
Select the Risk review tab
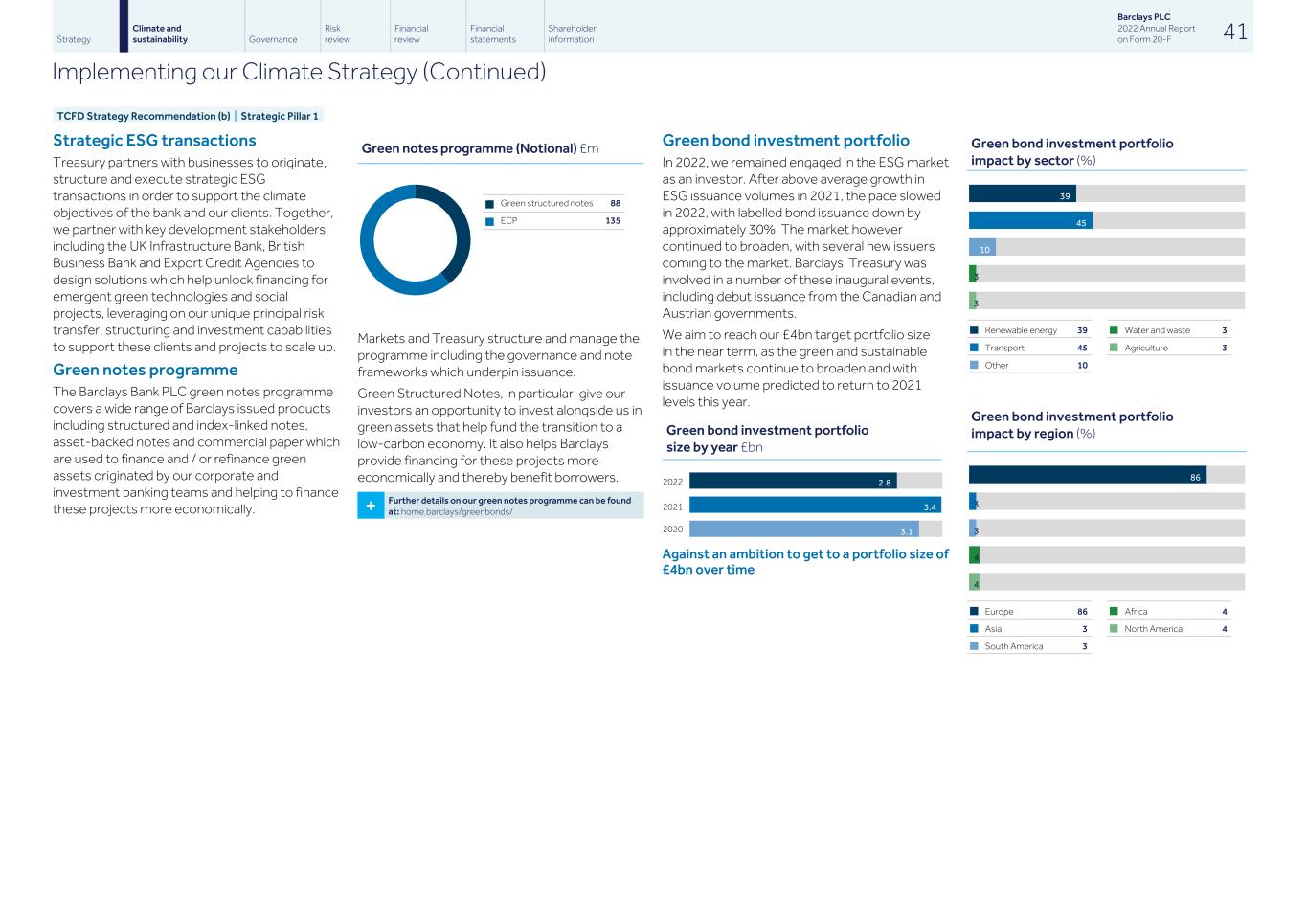pos(337,34)
